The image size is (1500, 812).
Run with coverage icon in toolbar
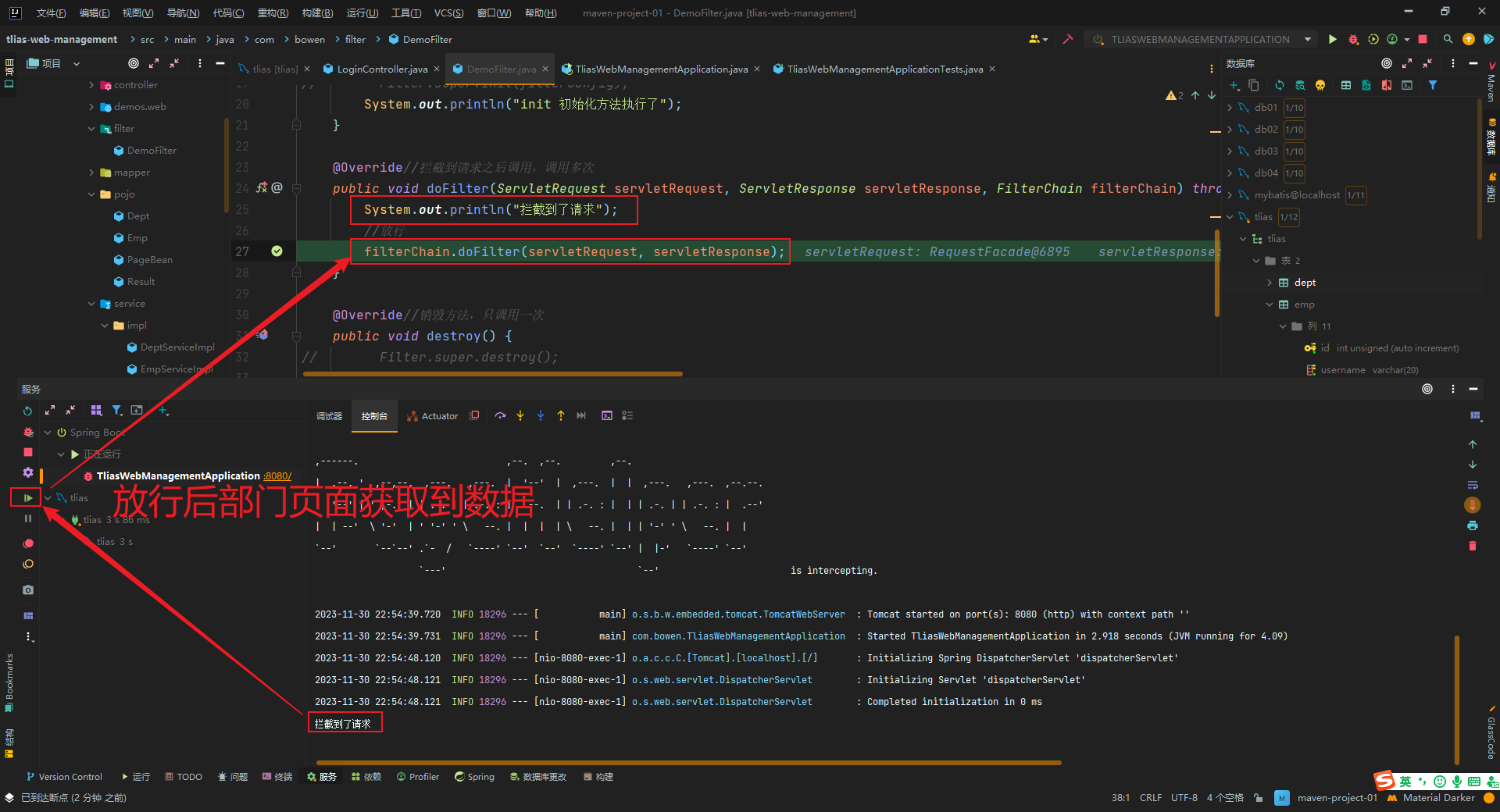pyautogui.click(x=1373, y=39)
